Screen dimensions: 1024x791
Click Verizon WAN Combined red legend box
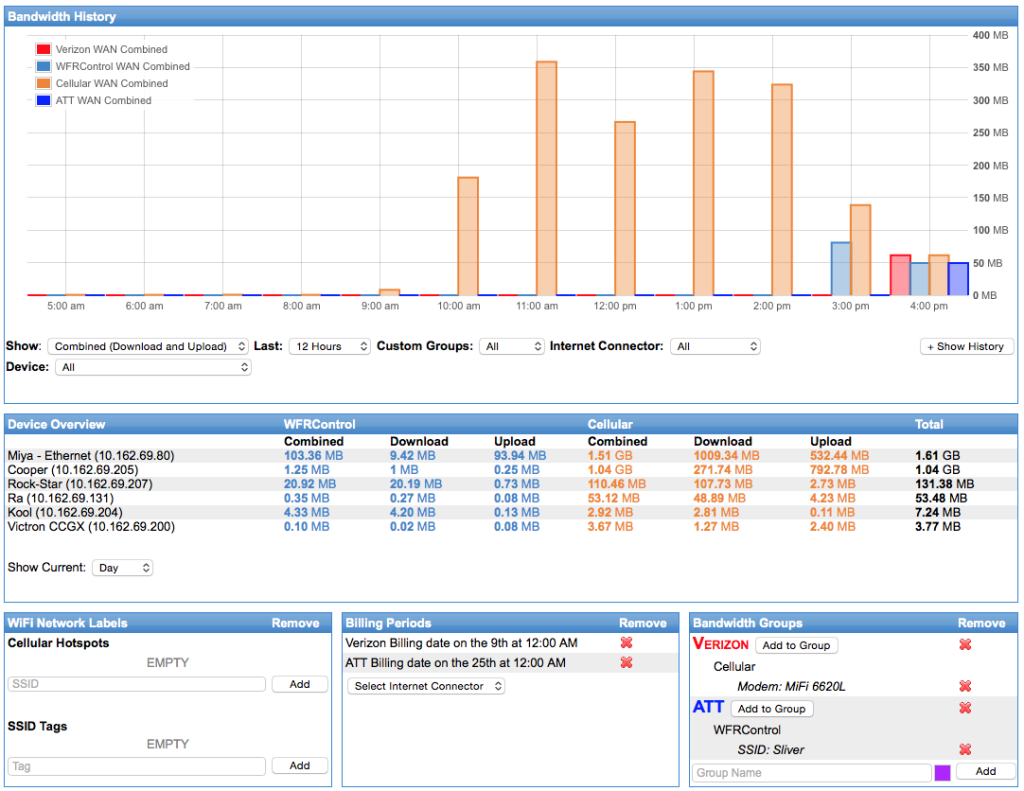(43, 49)
